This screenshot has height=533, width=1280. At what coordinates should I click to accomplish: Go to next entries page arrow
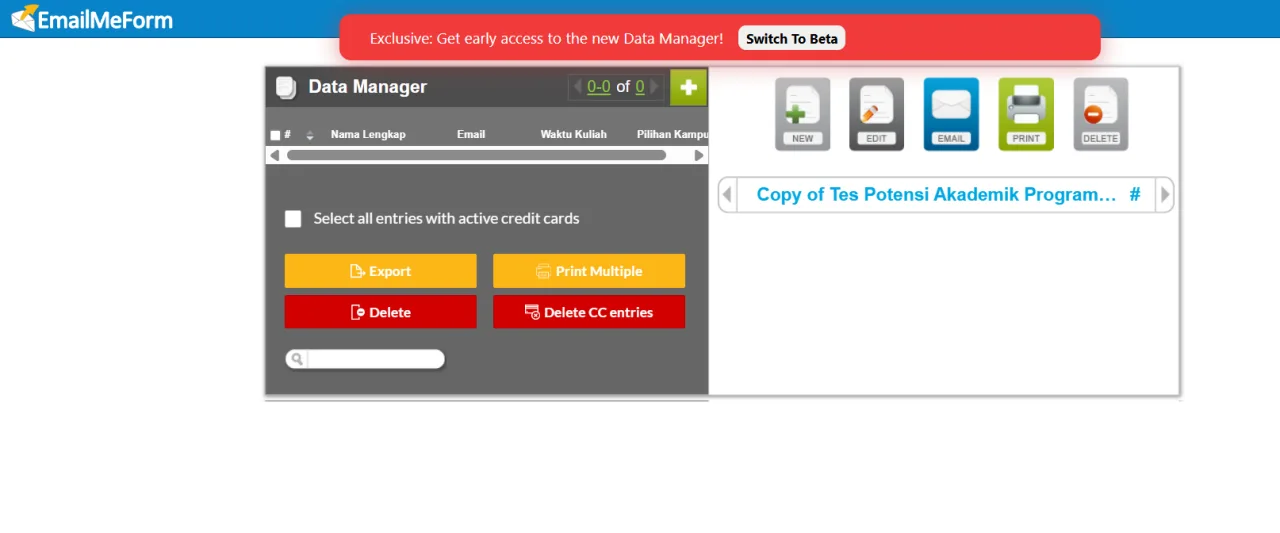[655, 87]
